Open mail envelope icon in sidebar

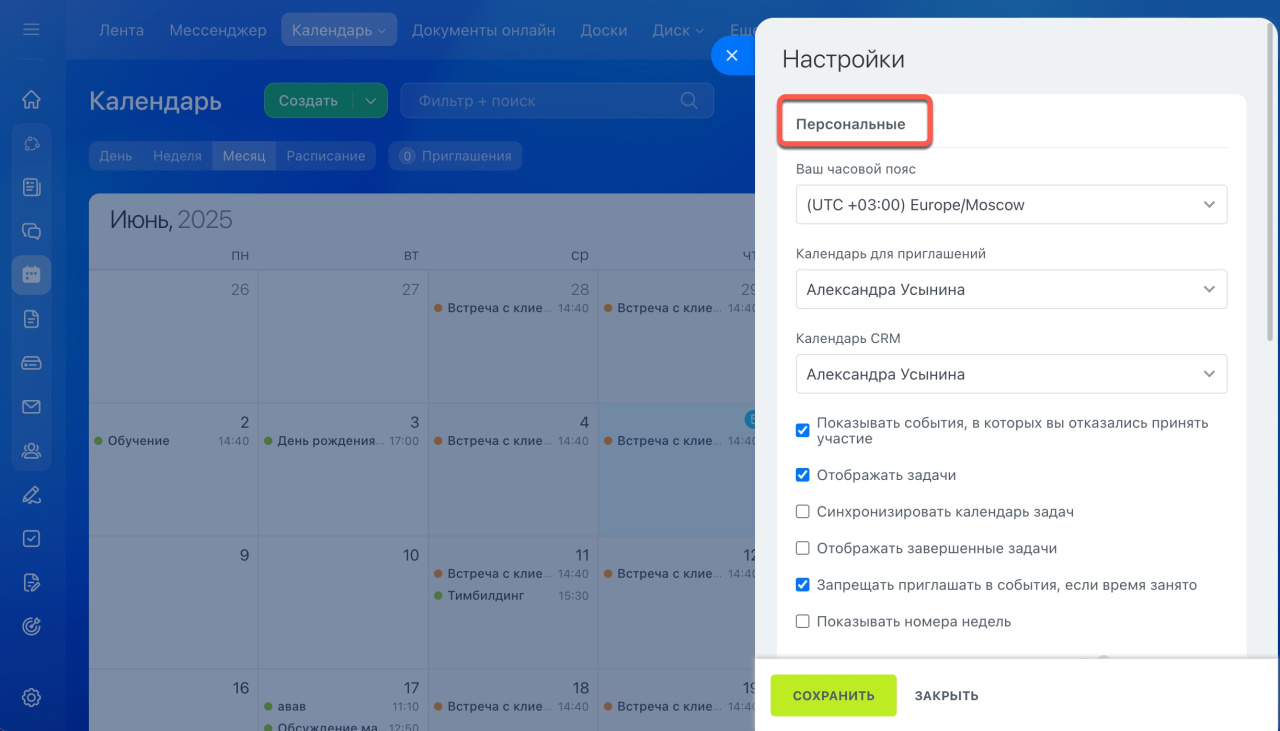31,407
